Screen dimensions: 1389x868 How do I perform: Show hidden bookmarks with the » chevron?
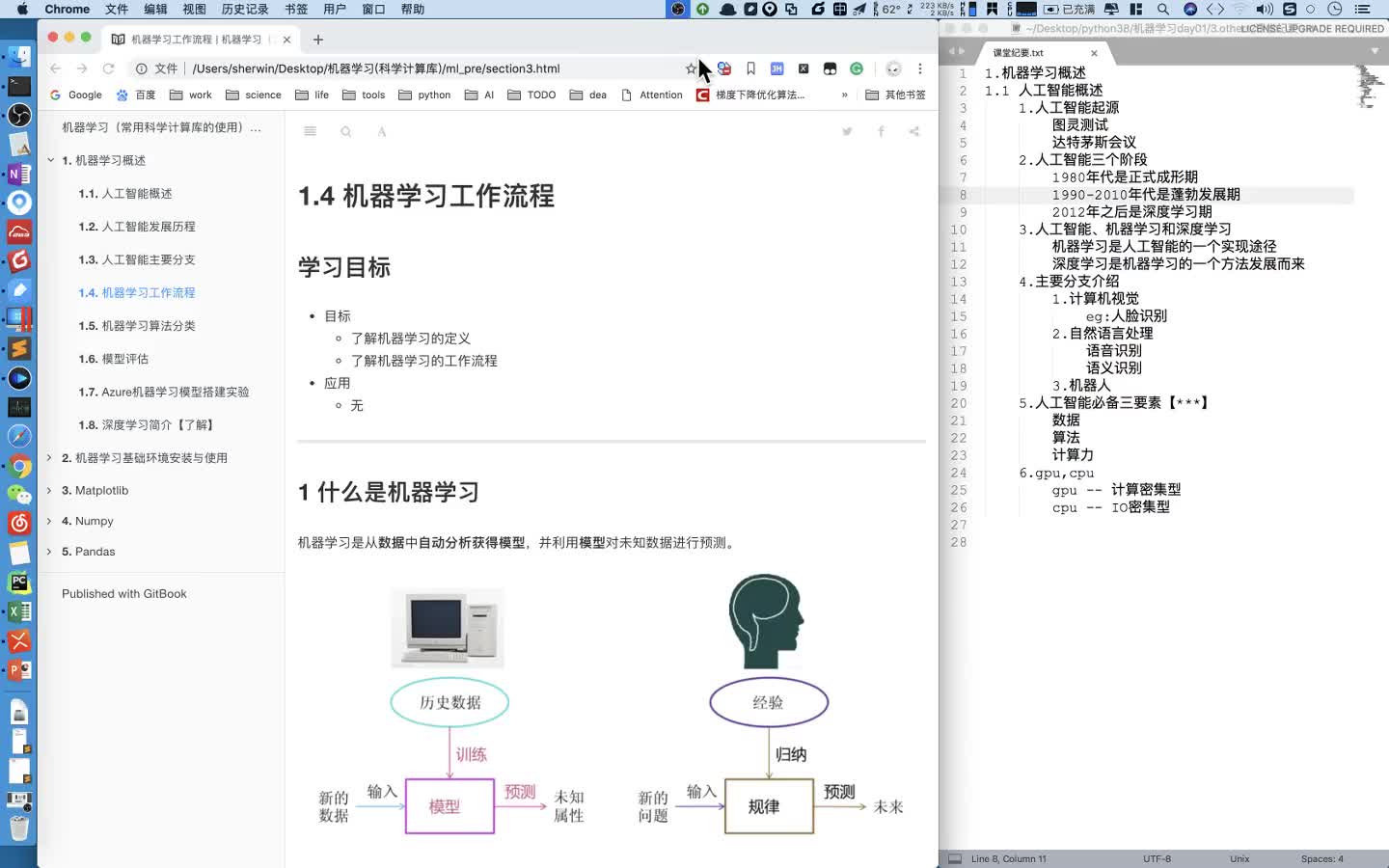click(x=845, y=95)
